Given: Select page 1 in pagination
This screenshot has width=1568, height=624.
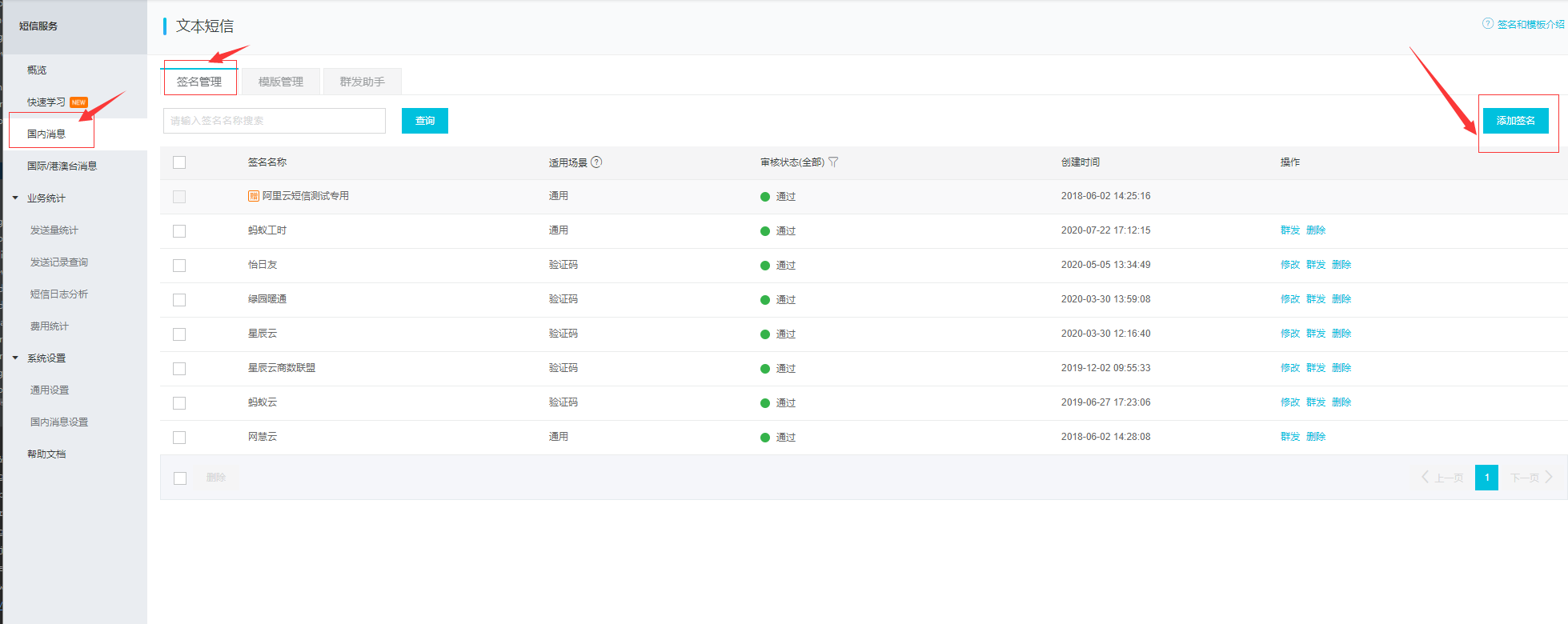Looking at the screenshot, I should point(1486,478).
